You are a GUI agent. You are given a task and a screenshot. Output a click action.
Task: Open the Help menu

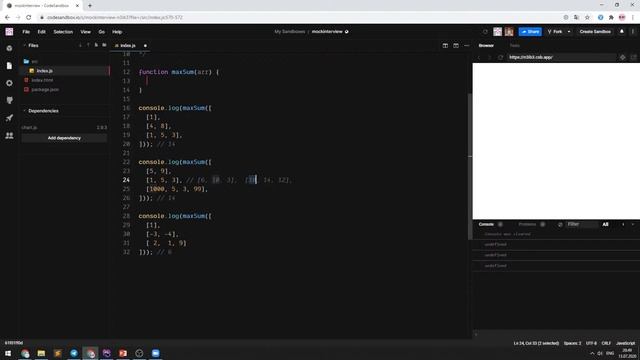pos(117,31)
